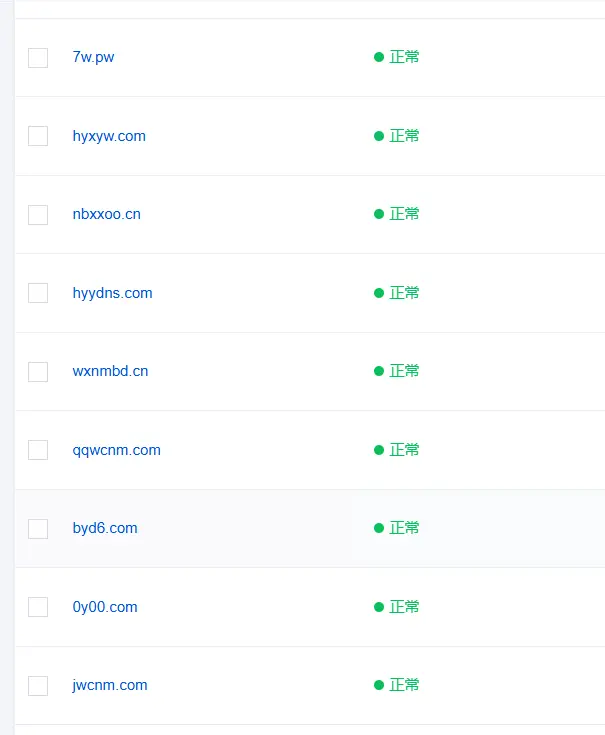The height and width of the screenshot is (735, 605).
Task: Click the green status dot for 7w.pw
Action: click(x=379, y=57)
